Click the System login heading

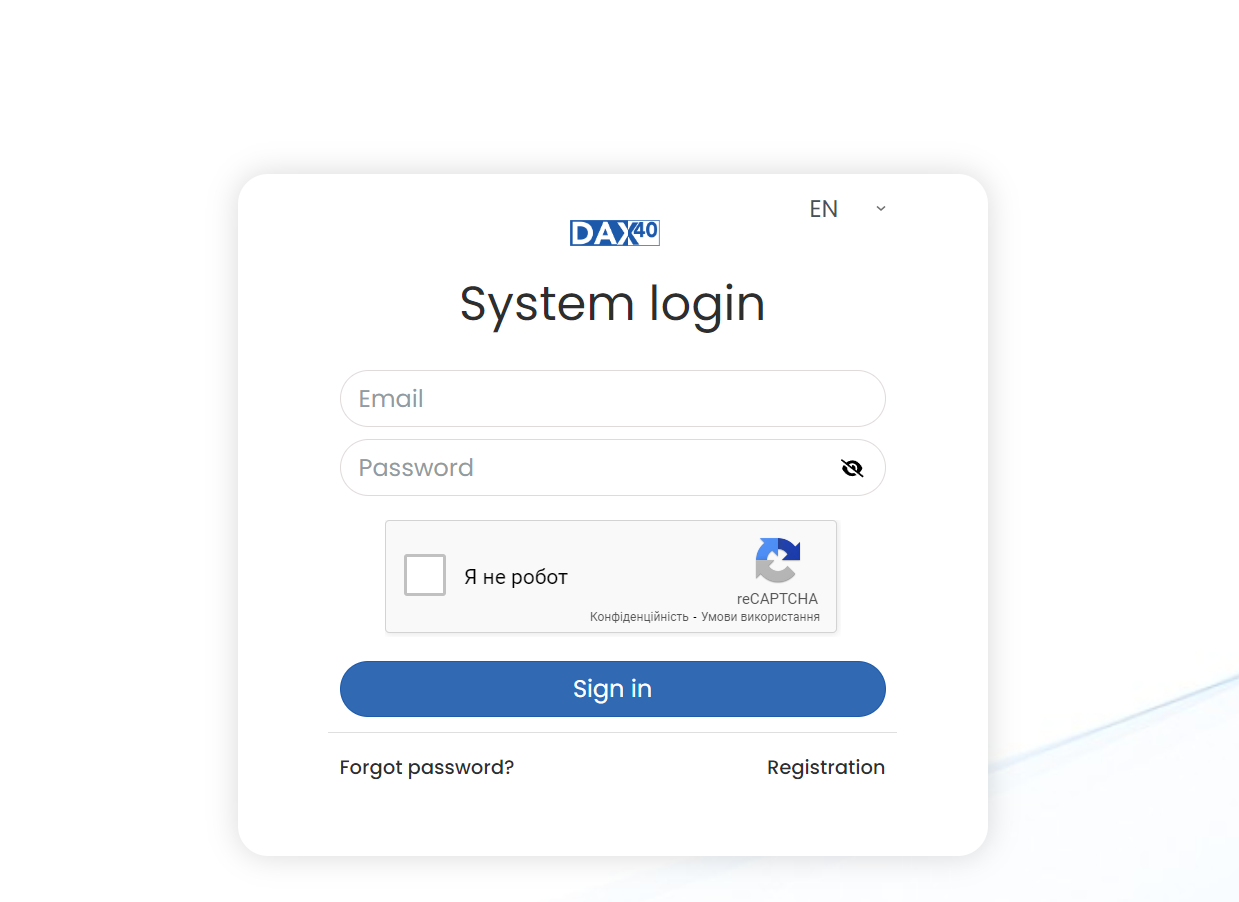pos(612,303)
